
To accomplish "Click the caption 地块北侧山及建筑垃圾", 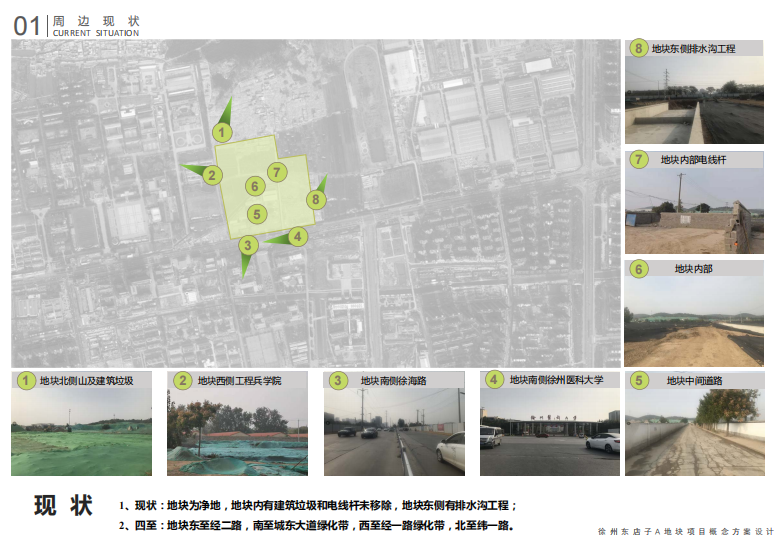I will pyautogui.click(x=87, y=381).
